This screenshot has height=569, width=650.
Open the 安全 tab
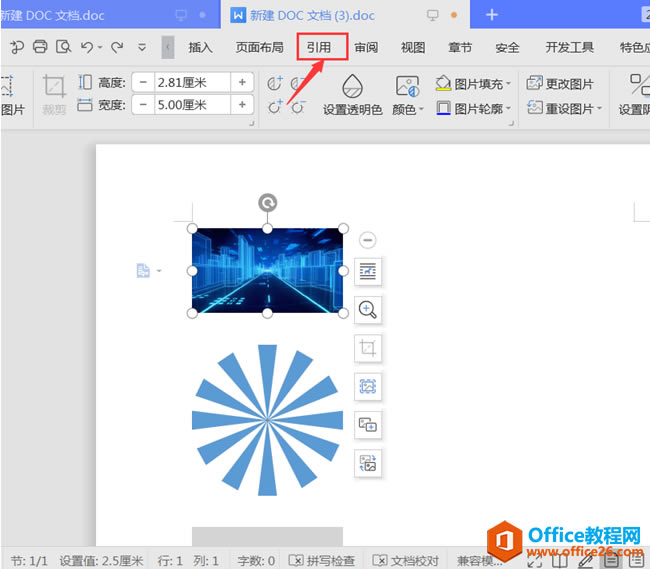(507, 47)
